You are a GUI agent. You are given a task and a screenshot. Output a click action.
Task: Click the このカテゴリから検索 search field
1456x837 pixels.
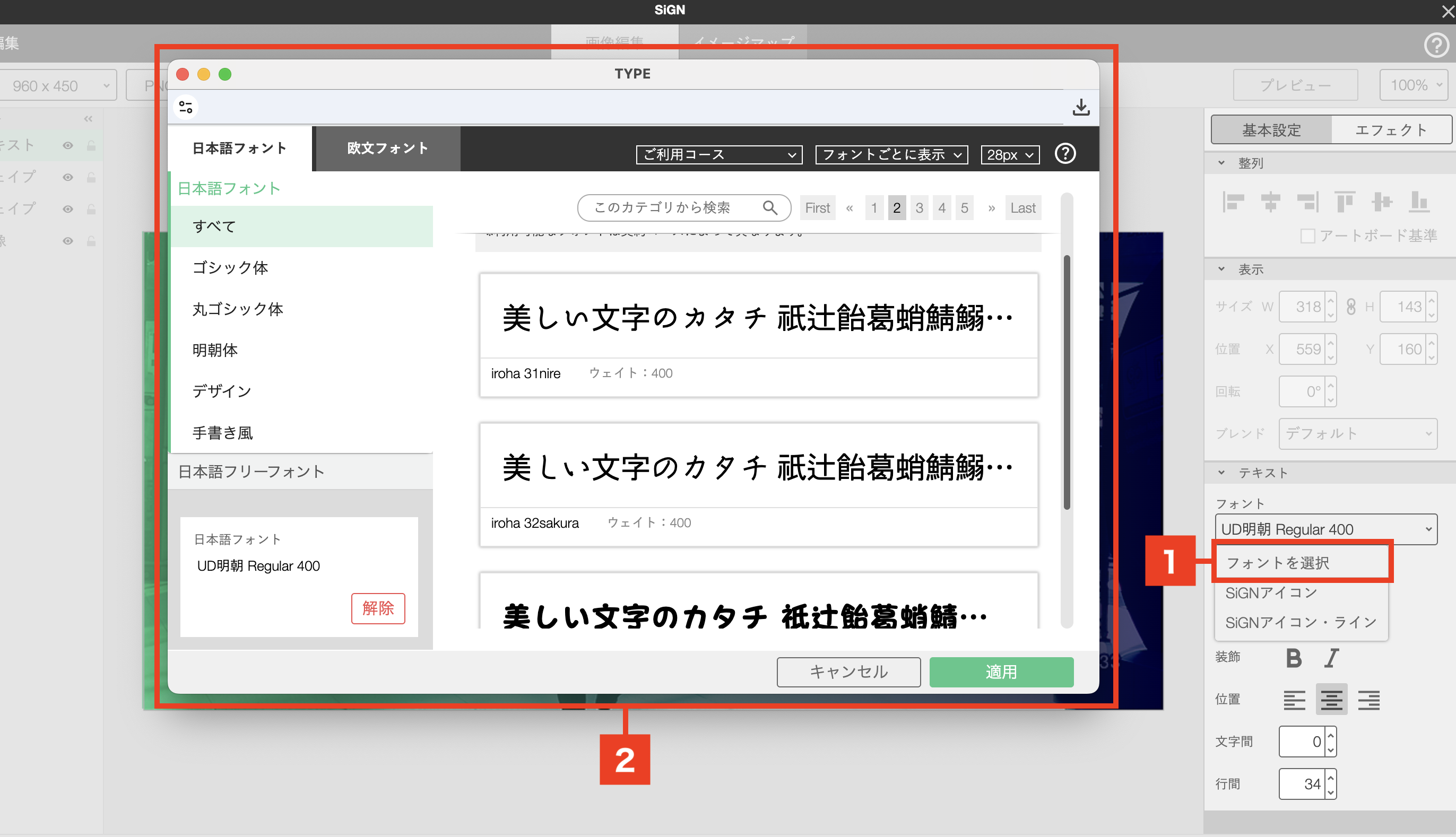click(673, 207)
